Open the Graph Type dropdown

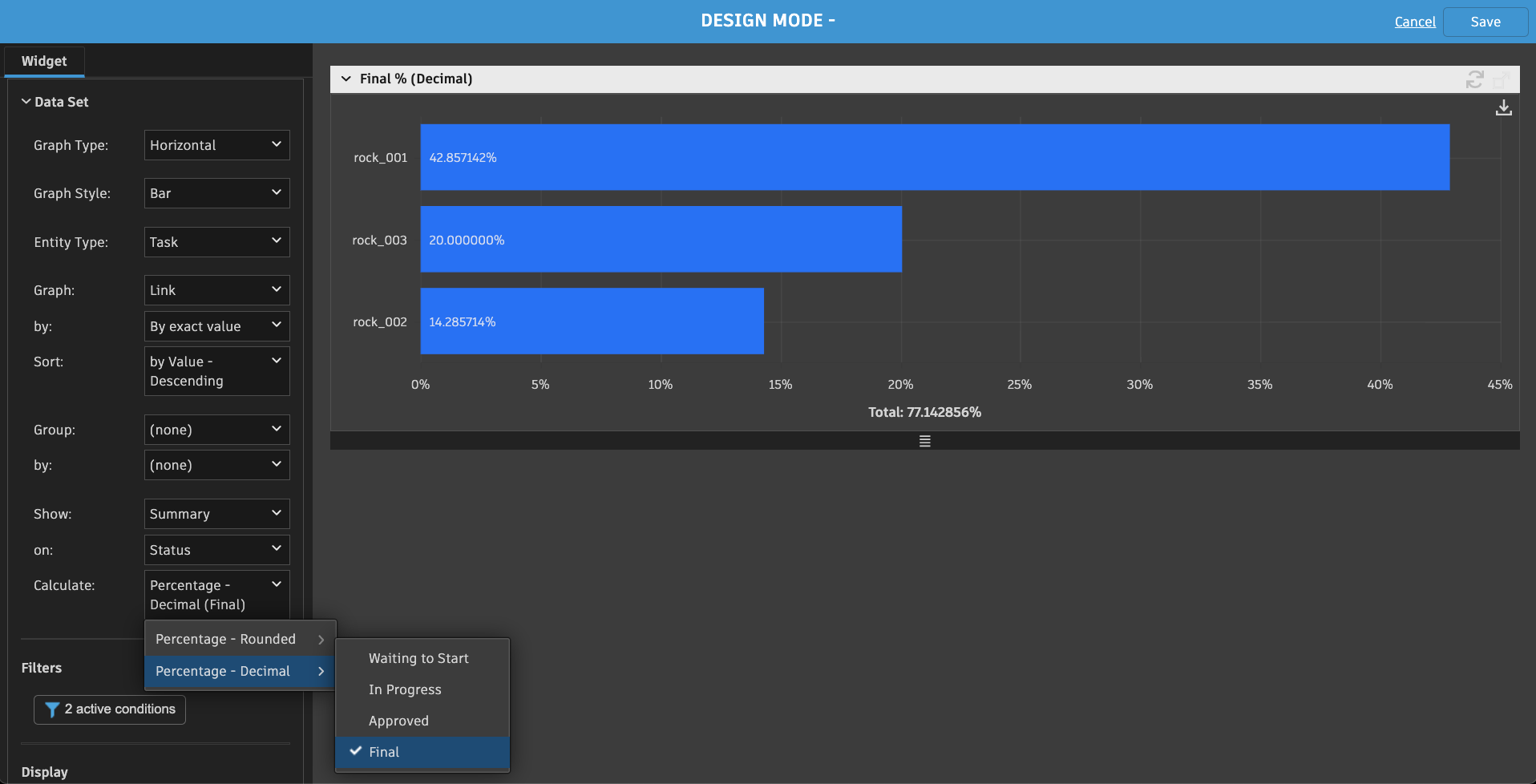point(216,144)
